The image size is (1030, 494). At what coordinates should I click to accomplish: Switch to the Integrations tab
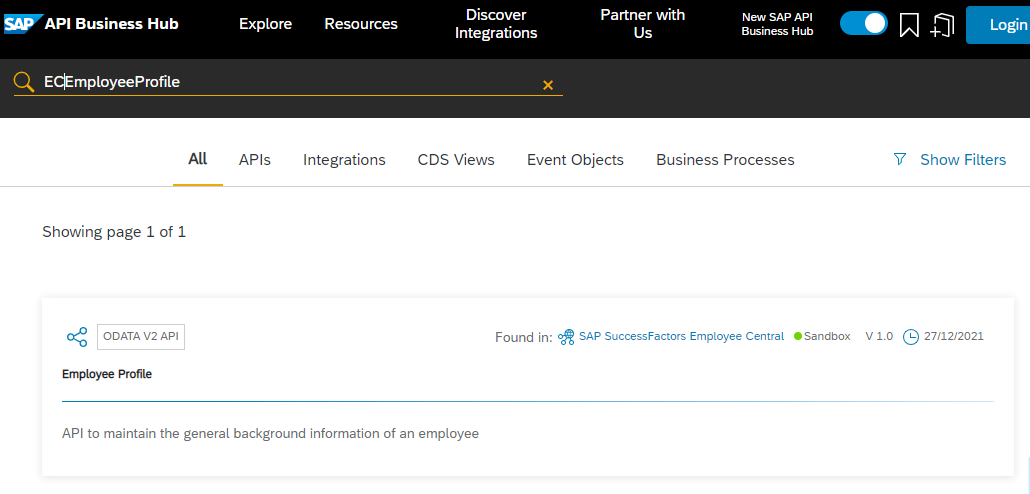click(344, 160)
